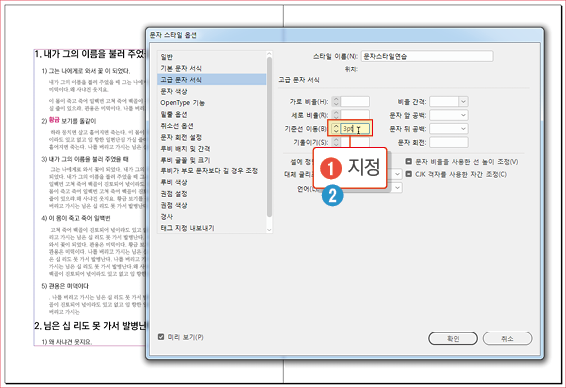
Task: Open 취소선 옵션 category
Action: (x=177, y=126)
